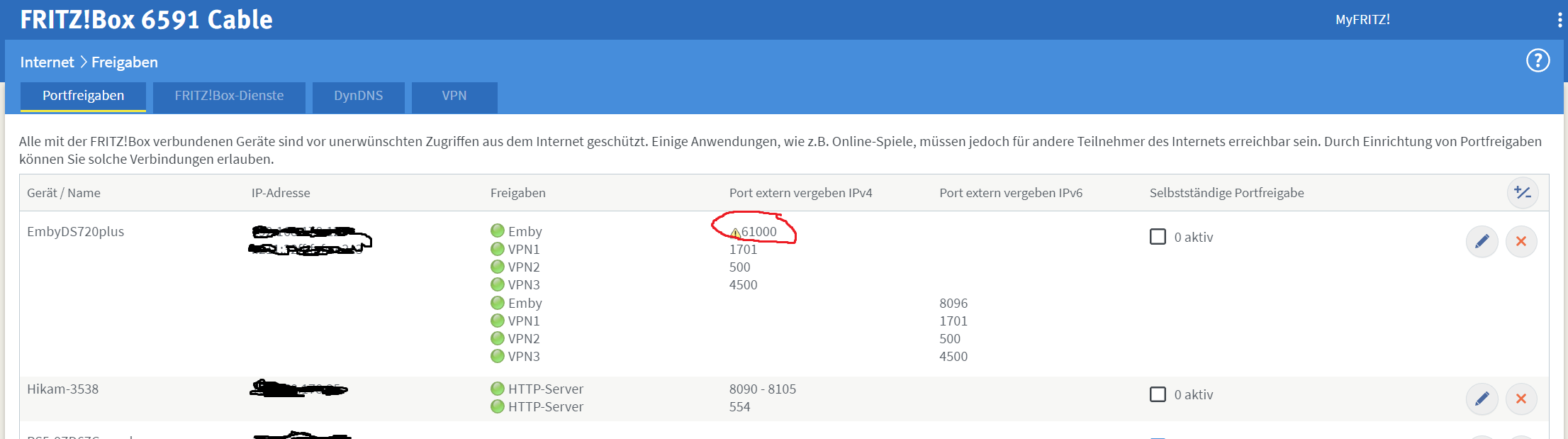This screenshot has height=439, width=1568.
Task: Toggle Hikam-3538 independent port sharing checkbox
Action: pyautogui.click(x=1158, y=394)
